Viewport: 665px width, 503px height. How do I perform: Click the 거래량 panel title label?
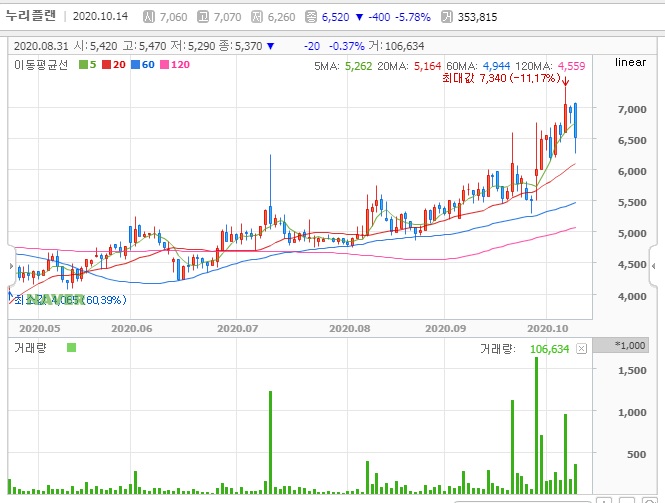pos(30,348)
